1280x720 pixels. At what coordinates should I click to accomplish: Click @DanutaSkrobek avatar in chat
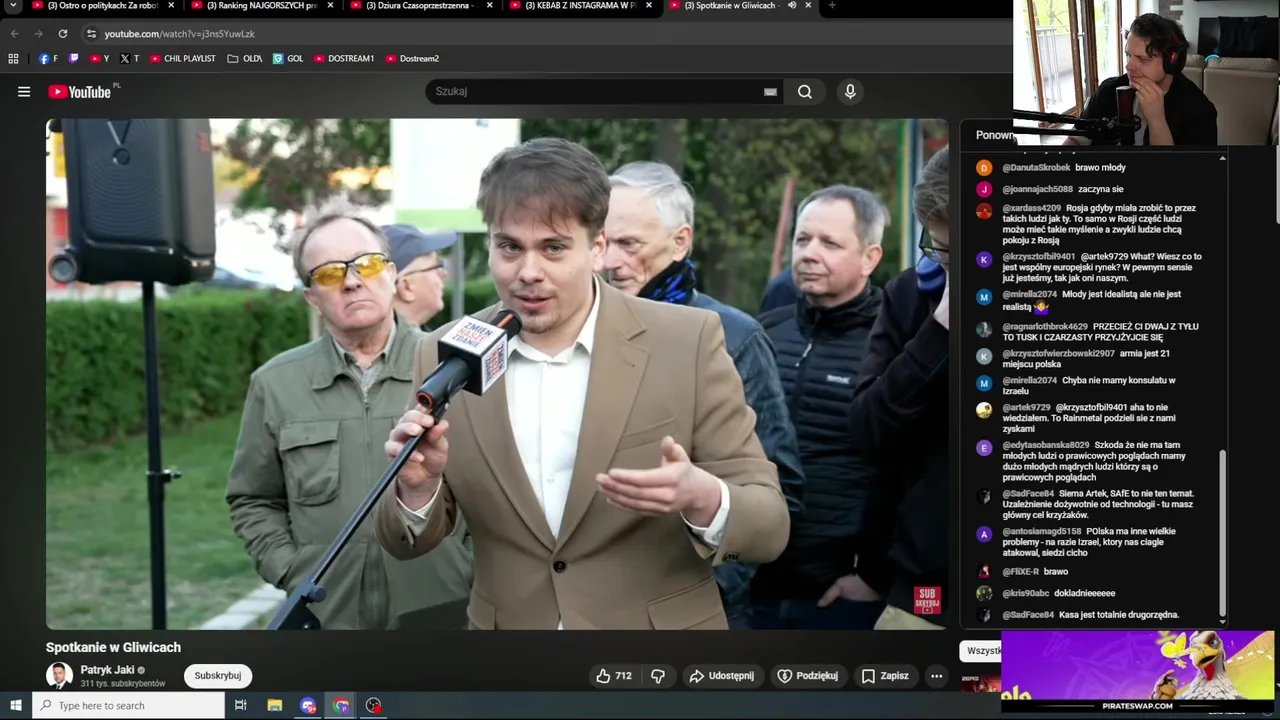[984, 168]
